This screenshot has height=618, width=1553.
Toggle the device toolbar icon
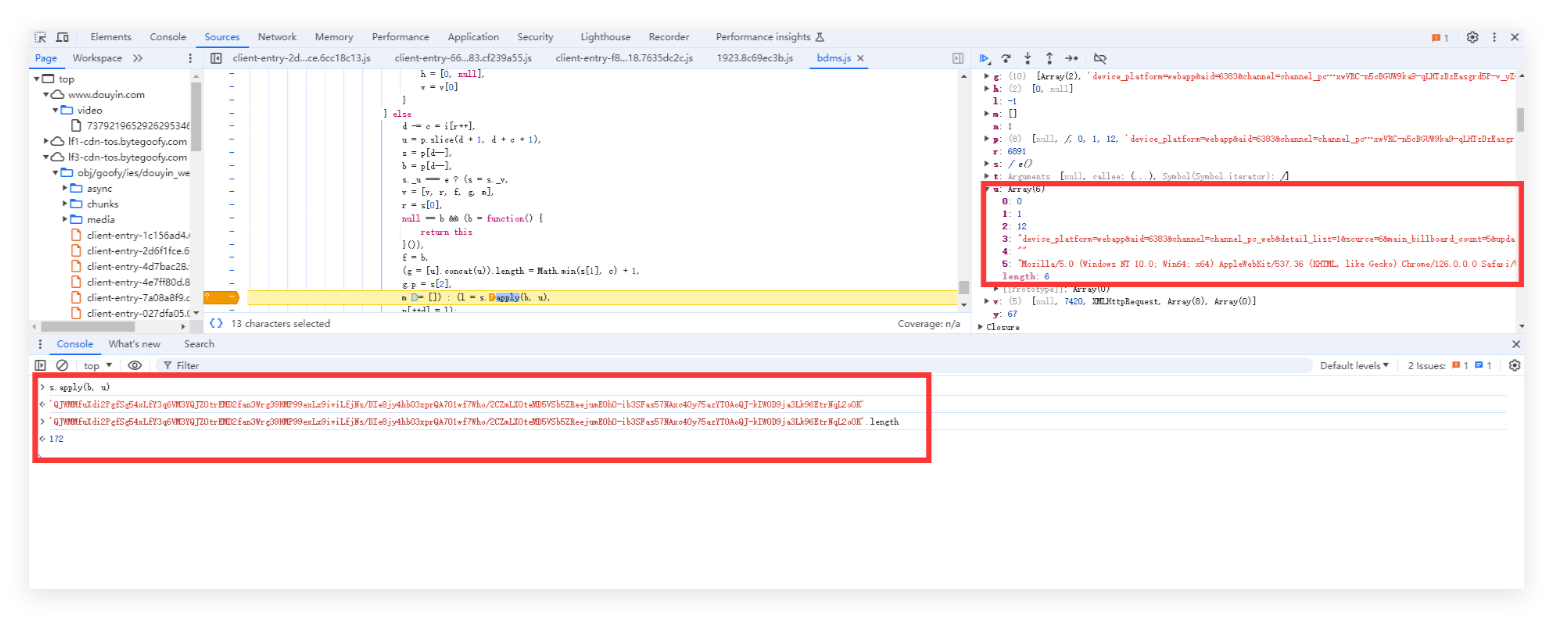pyautogui.click(x=62, y=37)
